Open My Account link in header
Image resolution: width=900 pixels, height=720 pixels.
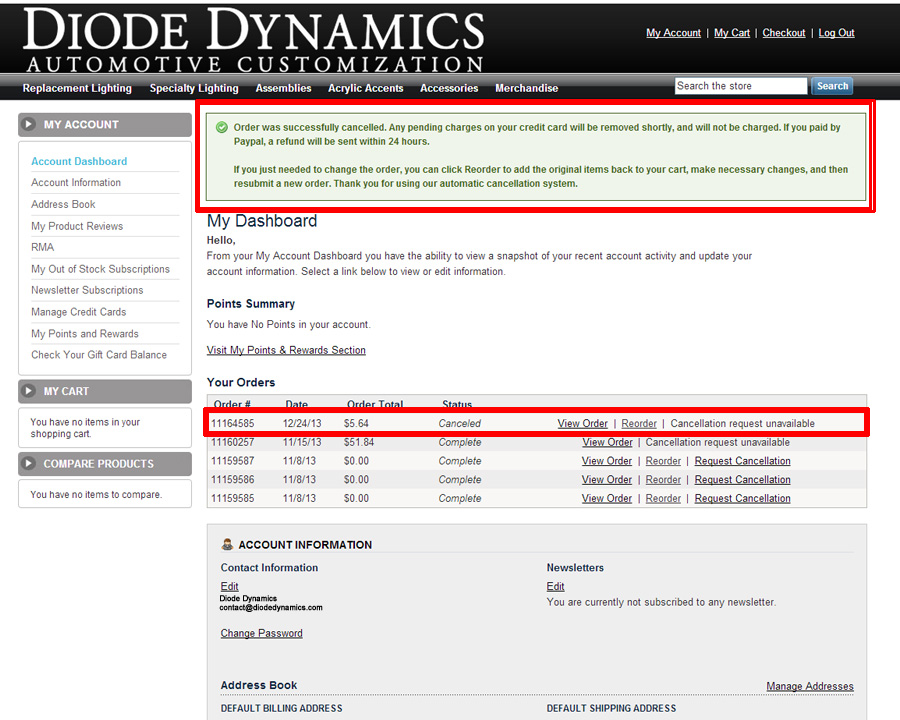click(x=673, y=33)
